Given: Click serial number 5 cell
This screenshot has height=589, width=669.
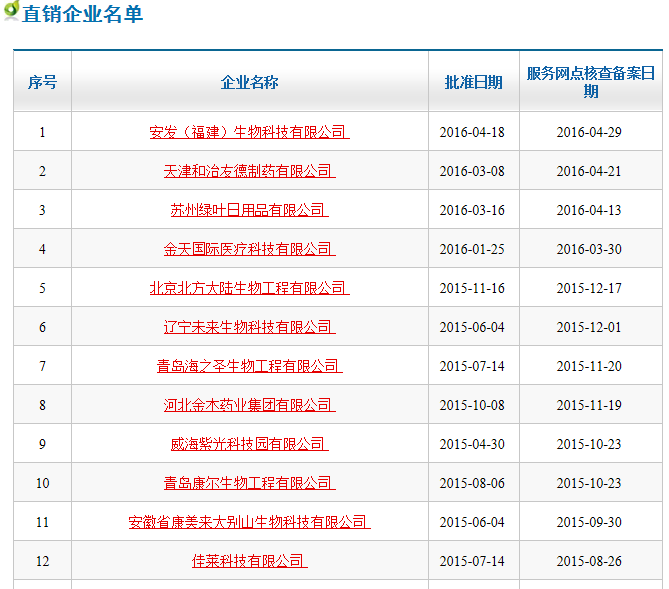Looking at the screenshot, I should 42,288.
